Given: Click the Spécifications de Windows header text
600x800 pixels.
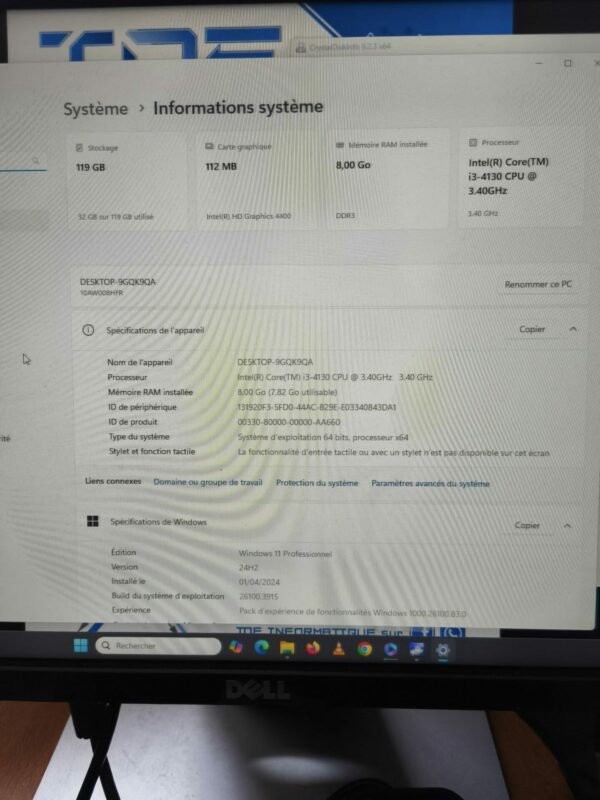Looking at the screenshot, I should pos(158,521).
